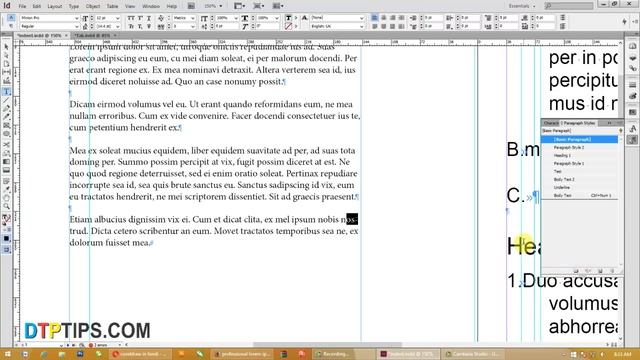Toggle Subscript formatting

click(x=140, y=27)
